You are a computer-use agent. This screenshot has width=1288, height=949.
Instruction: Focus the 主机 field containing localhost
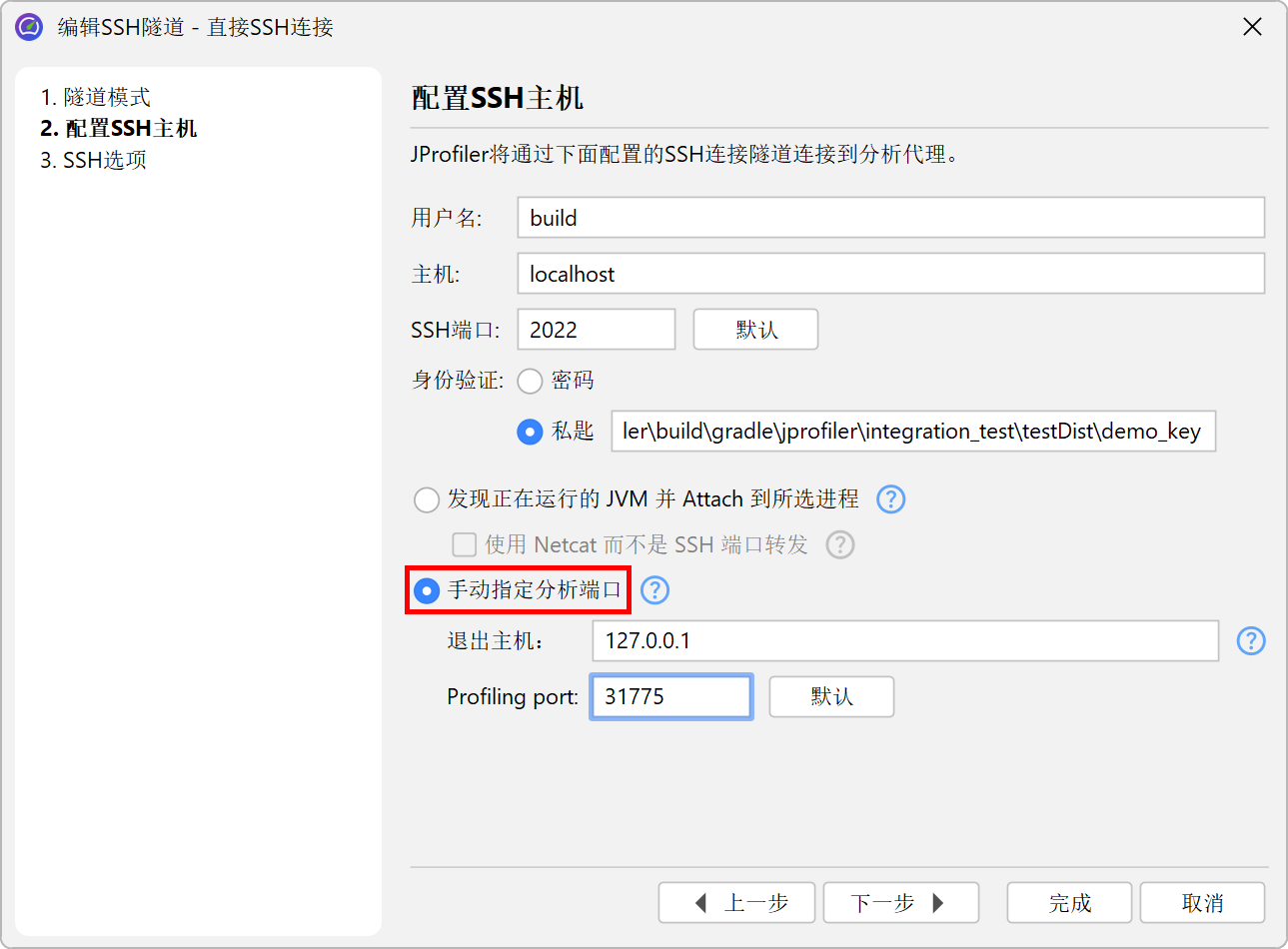point(891,274)
